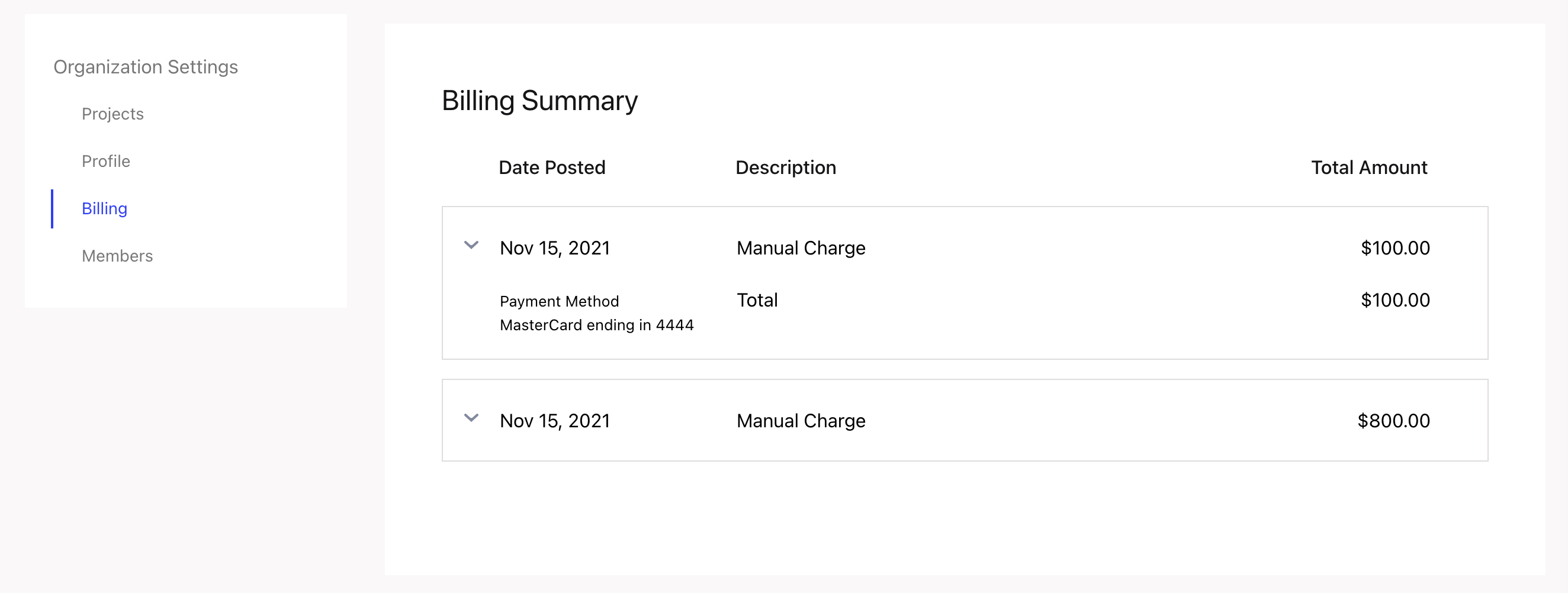
Task: Click the Total Amount column header
Action: click(x=1368, y=167)
